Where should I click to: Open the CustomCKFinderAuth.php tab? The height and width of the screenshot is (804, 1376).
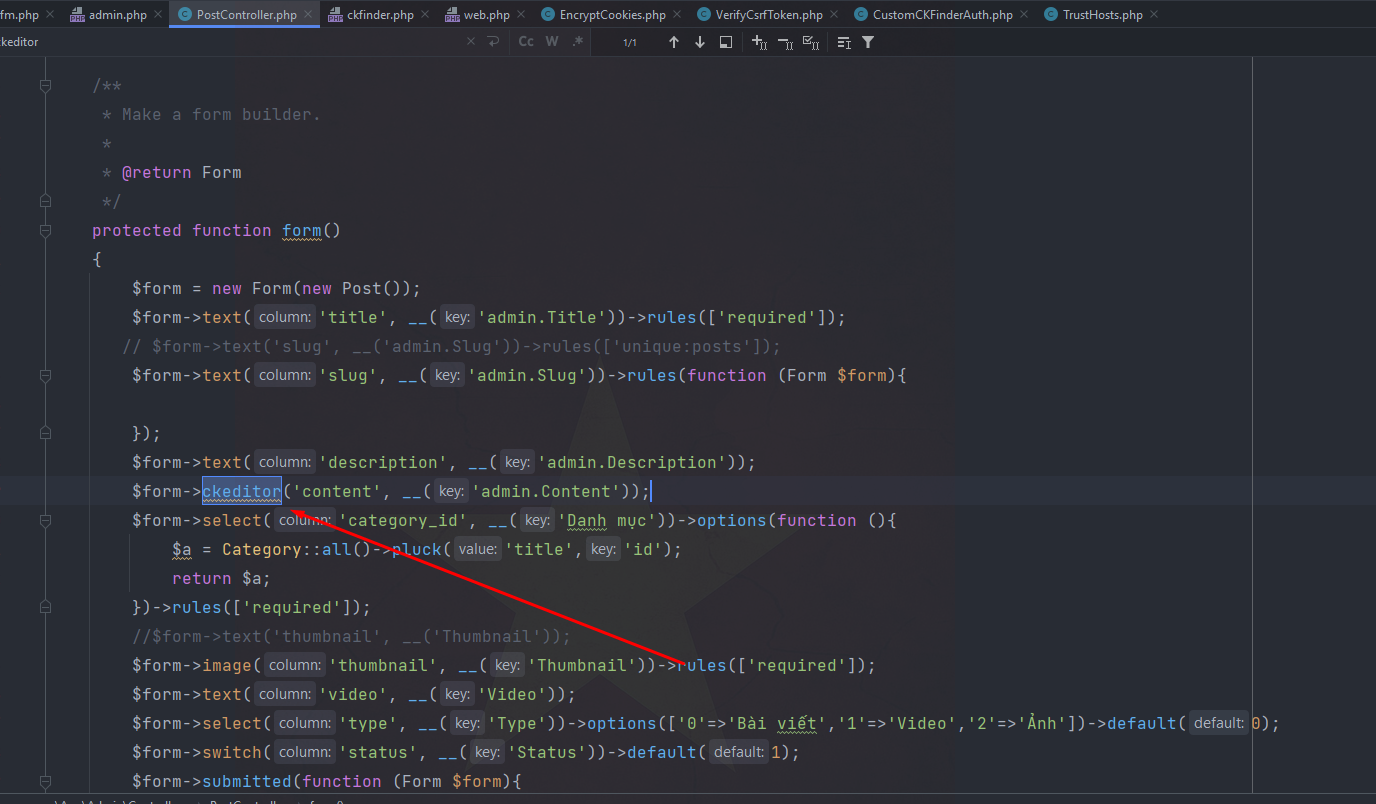click(x=942, y=15)
